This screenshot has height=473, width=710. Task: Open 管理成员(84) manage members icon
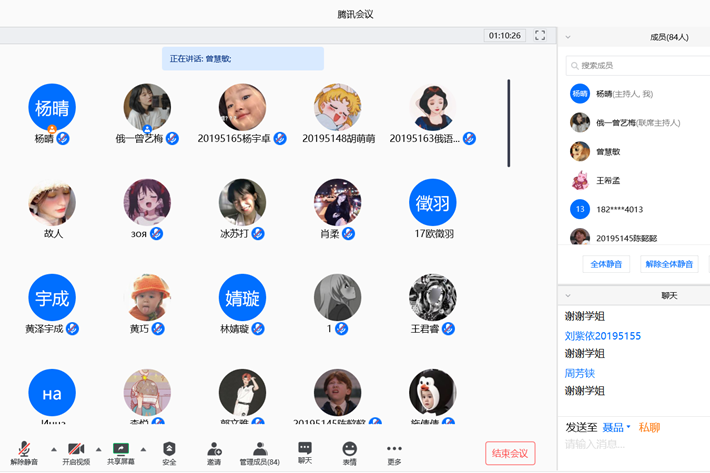(259, 449)
